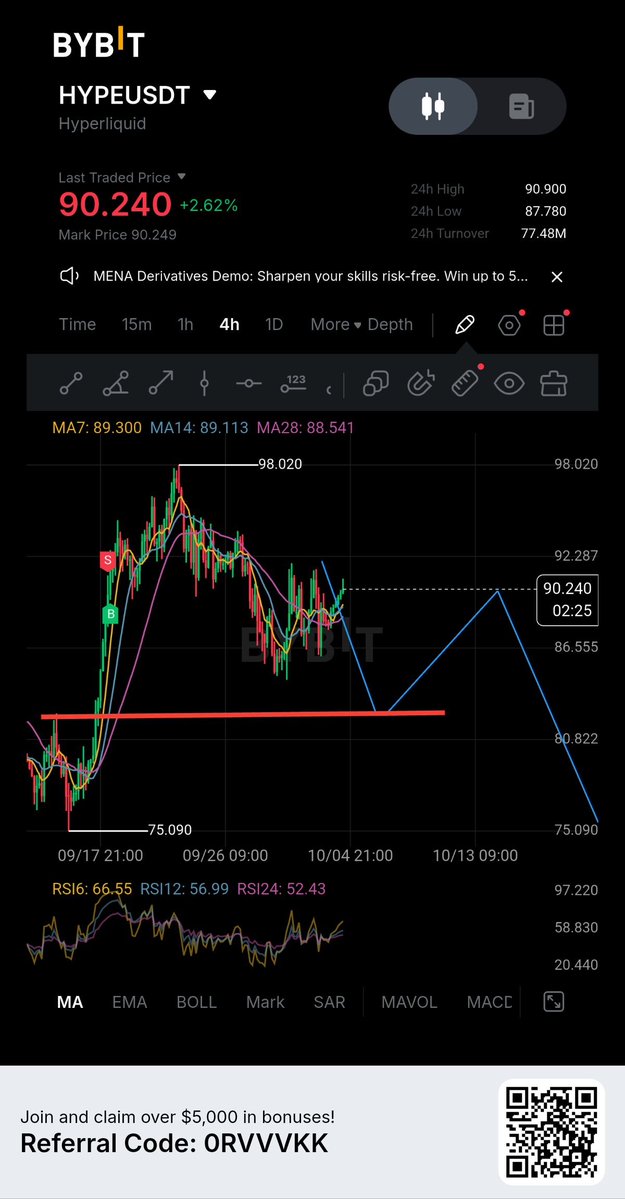Select the ruler measure tool
Screen dimensions: 625x1199
(x=465, y=383)
